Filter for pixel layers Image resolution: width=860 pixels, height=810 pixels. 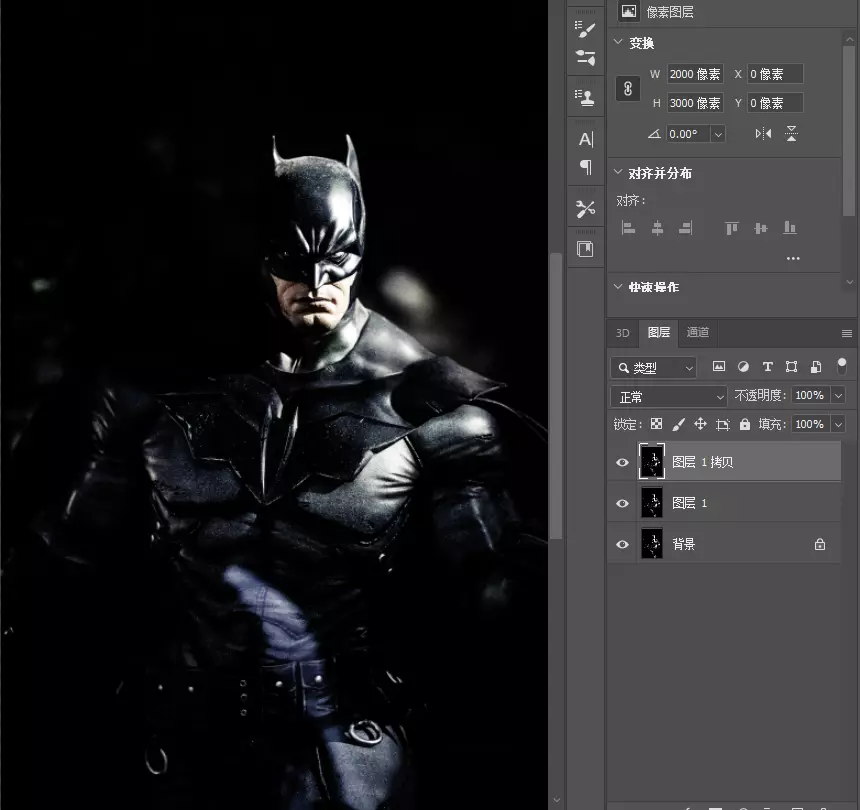coord(718,367)
